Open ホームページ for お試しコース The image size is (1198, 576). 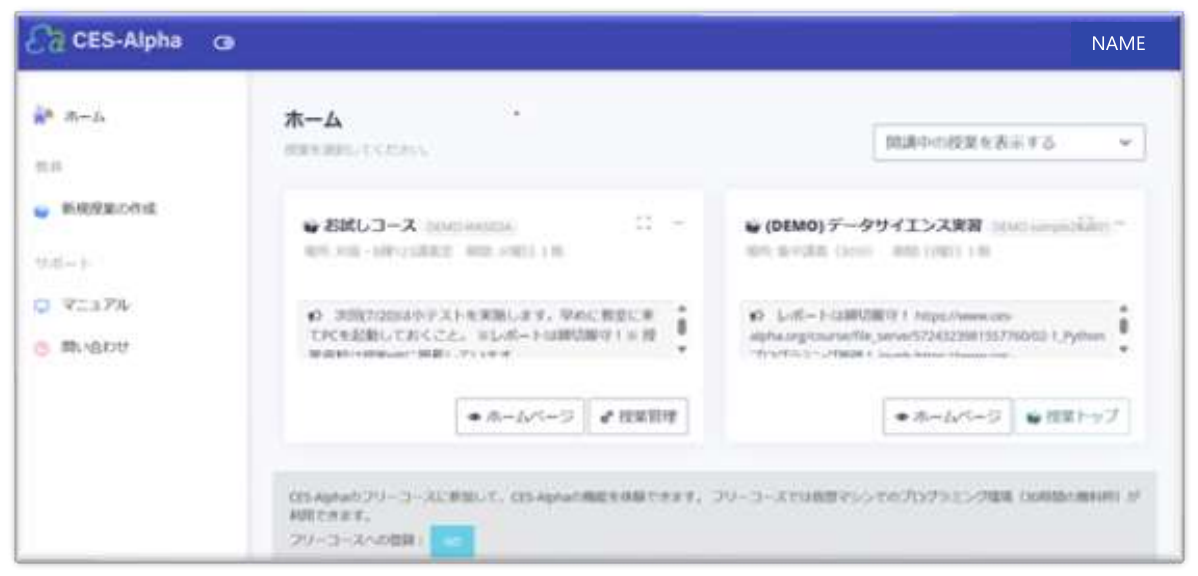click(520, 416)
